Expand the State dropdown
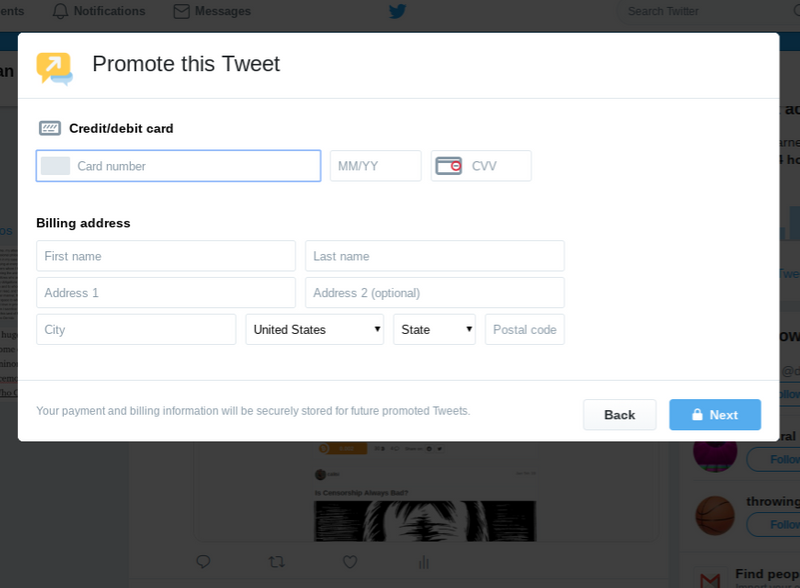 [434, 330]
